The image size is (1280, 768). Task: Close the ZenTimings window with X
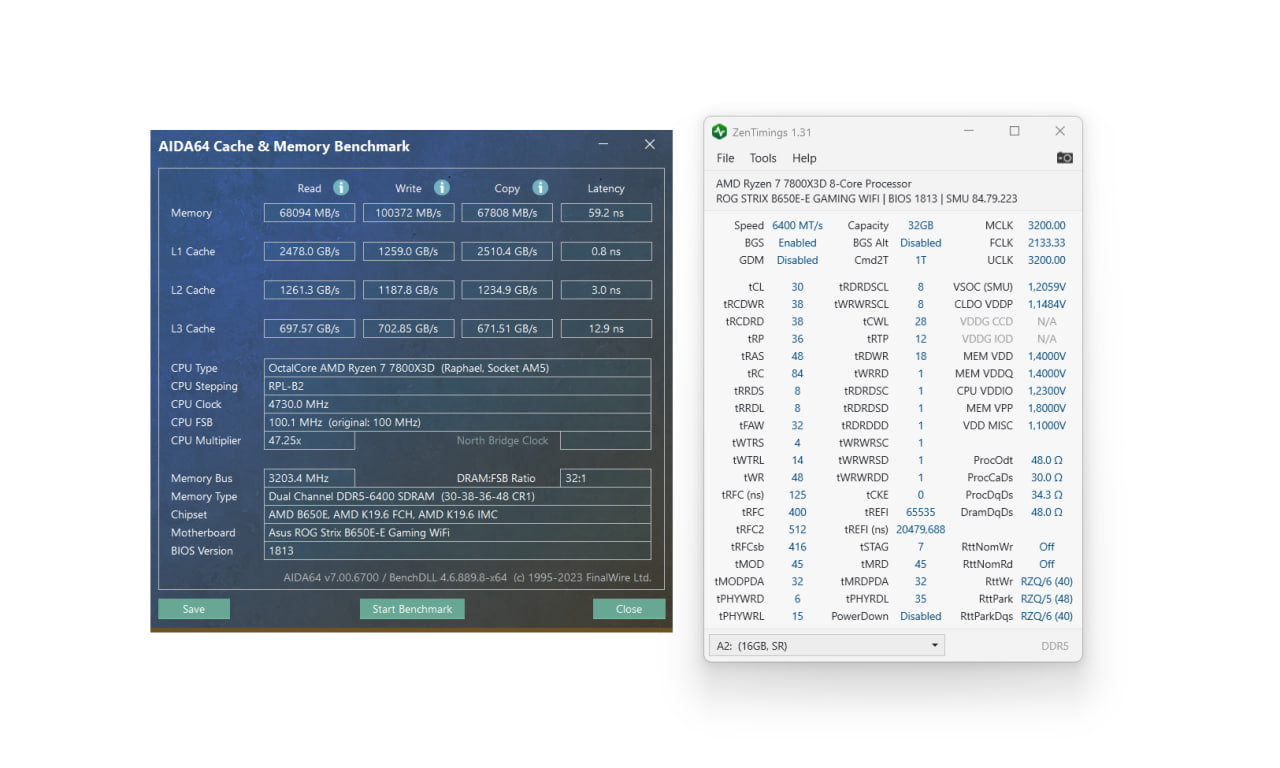[x=1060, y=131]
